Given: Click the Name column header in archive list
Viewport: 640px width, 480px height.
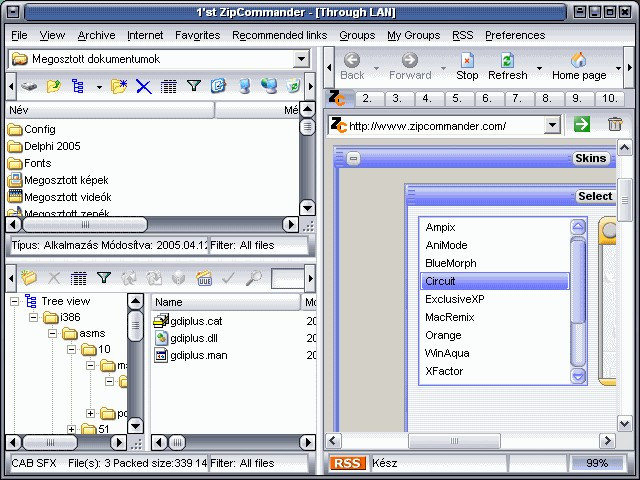Looking at the screenshot, I should pos(226,302).
